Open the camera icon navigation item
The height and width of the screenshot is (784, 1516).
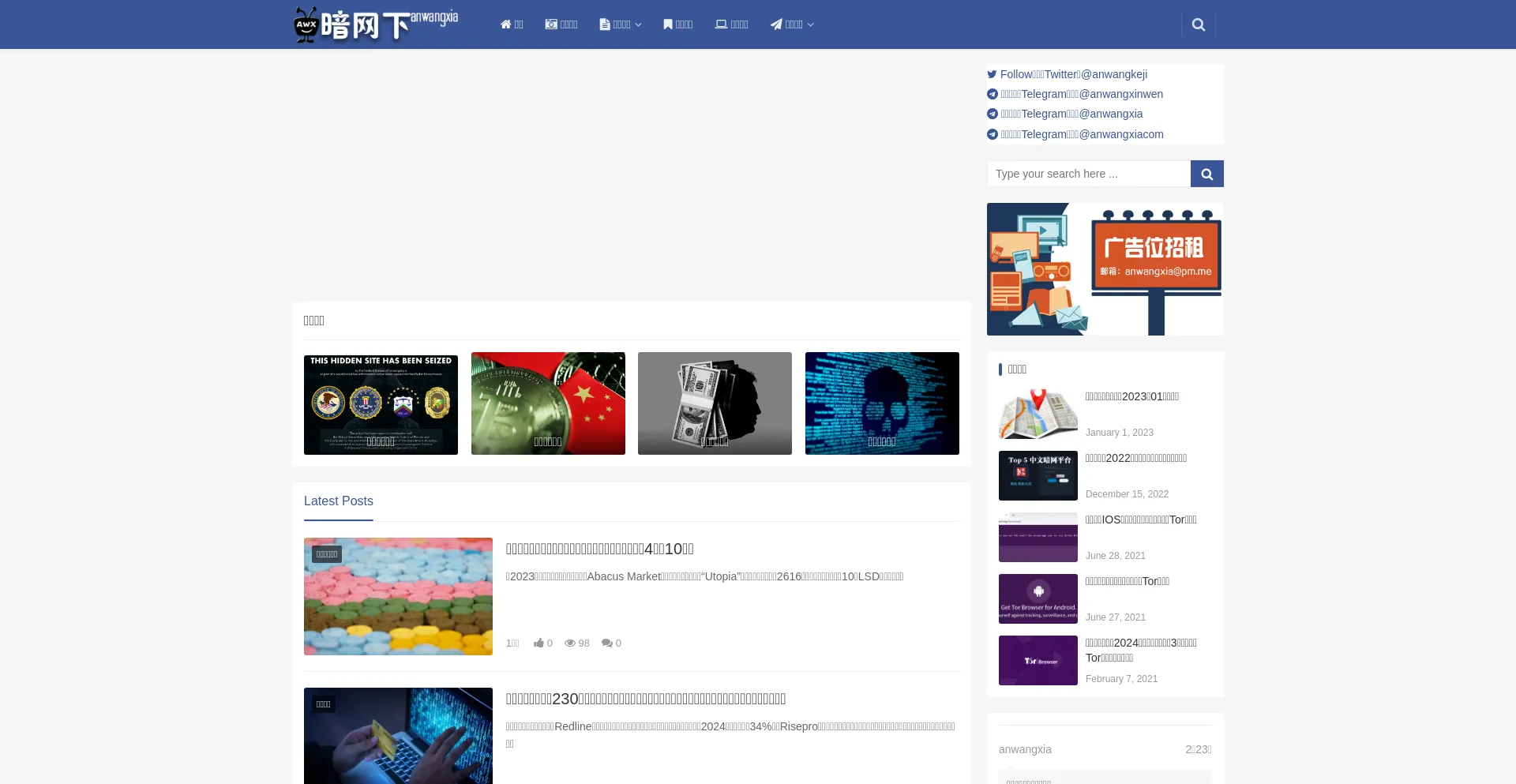click(x=551, y=24)
